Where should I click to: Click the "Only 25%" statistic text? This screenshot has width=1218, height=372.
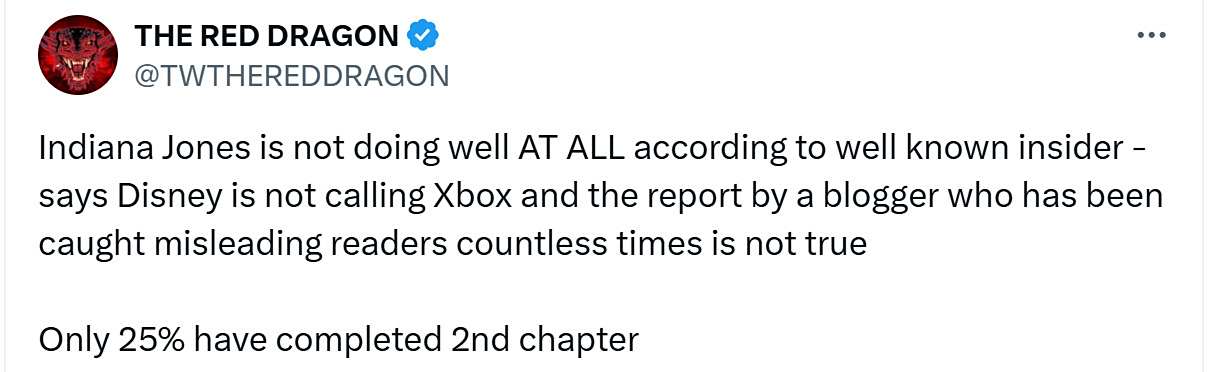[x=111, y=341]
